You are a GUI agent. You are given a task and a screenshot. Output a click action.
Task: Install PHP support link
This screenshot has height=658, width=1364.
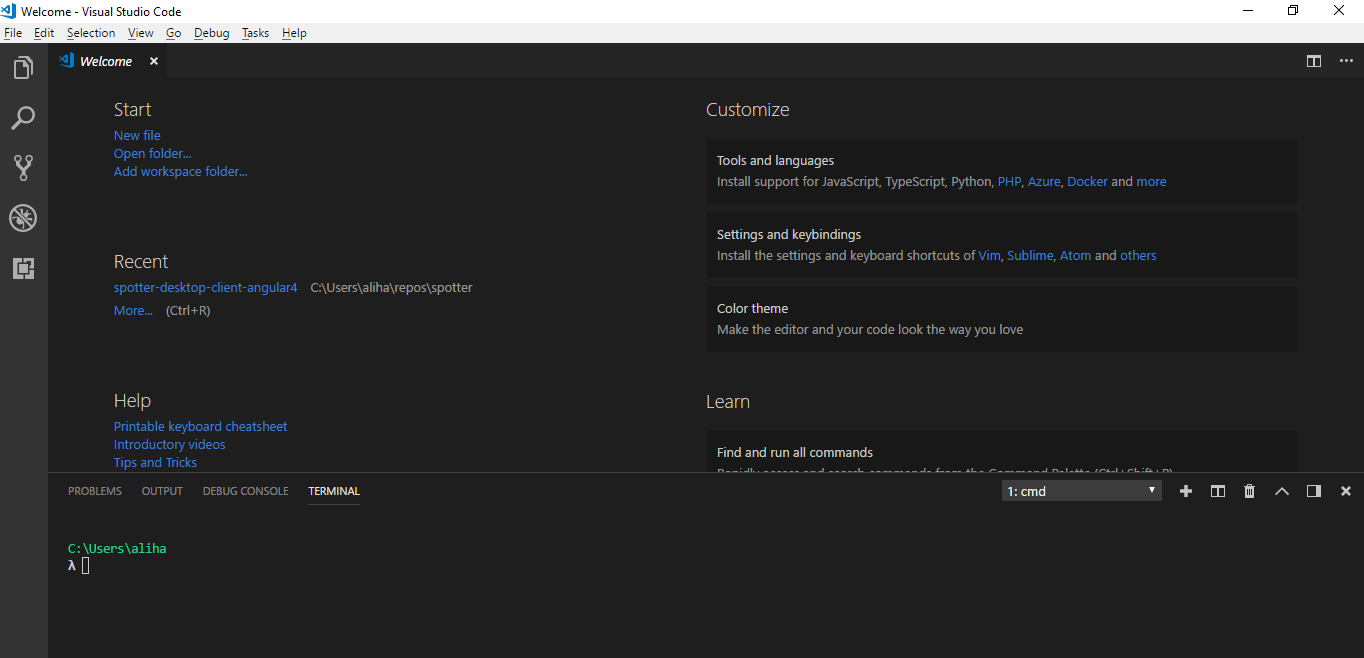1009,181
